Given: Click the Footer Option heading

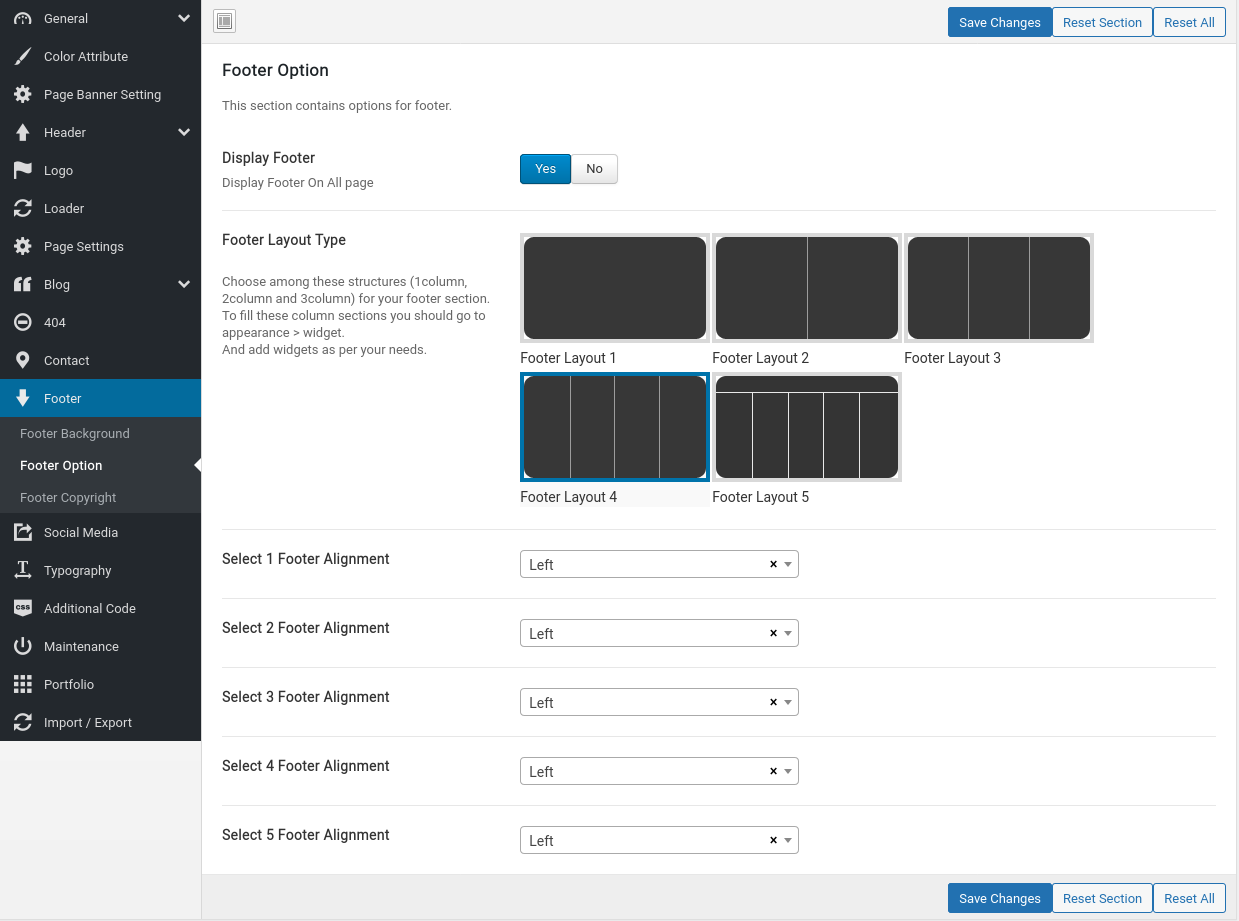Looking at the screenshot, I should pyautogui.click(x=275, y=70).
